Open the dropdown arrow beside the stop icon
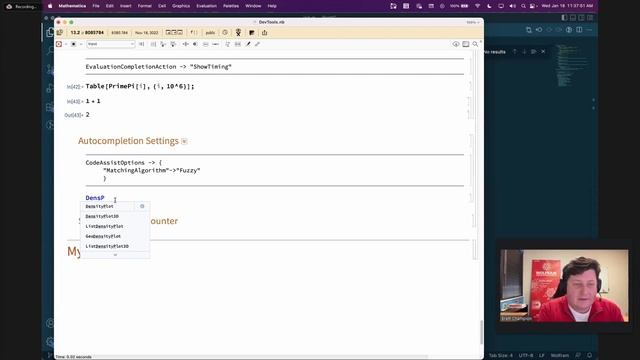The width and height of the screenshot is (640, 360). 81,44
